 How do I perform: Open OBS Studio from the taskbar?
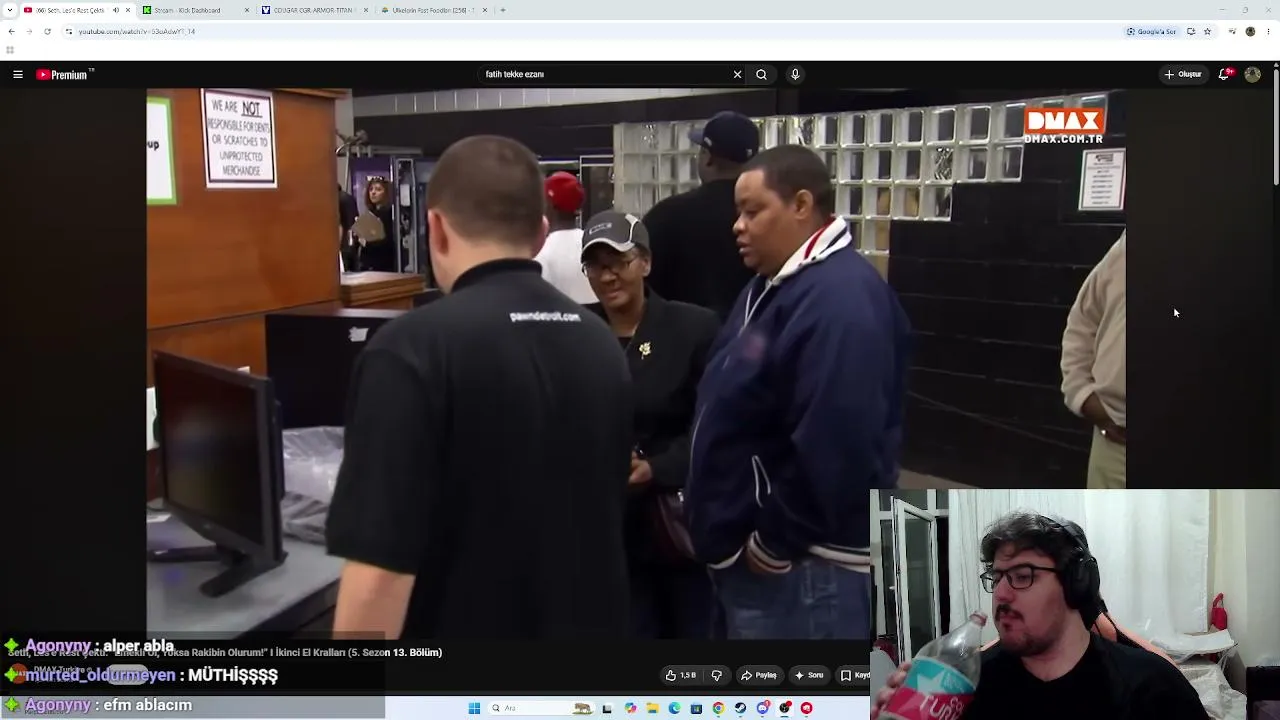785,708
